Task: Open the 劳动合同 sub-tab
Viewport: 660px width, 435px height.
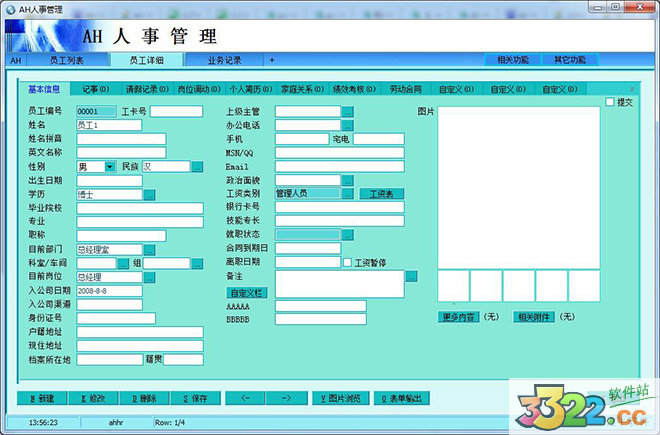Action: [x=405, y=89]
